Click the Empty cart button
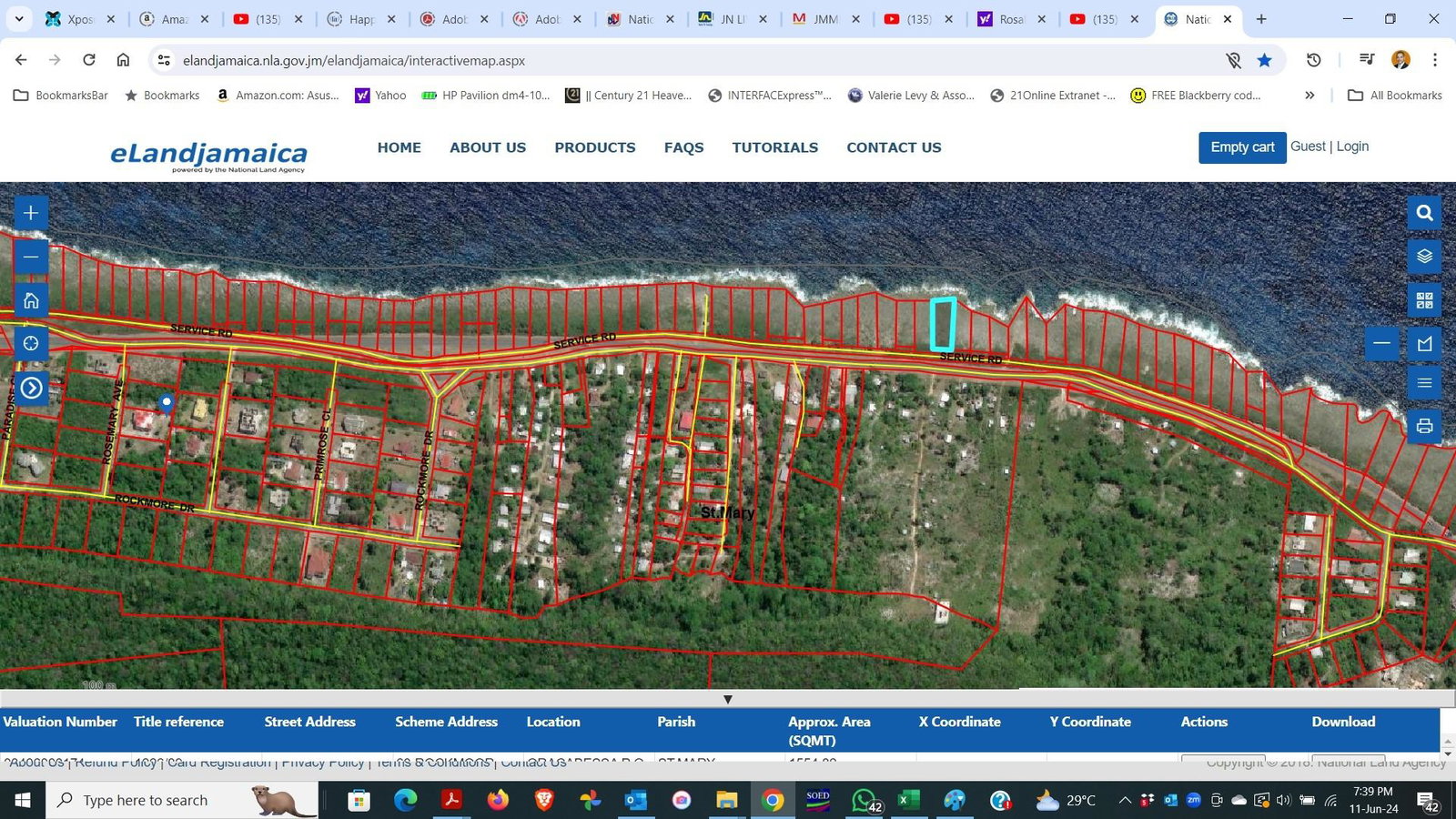Viewport: 1456px width, 819px height. pyautogui.click(x=1242, y=147)
